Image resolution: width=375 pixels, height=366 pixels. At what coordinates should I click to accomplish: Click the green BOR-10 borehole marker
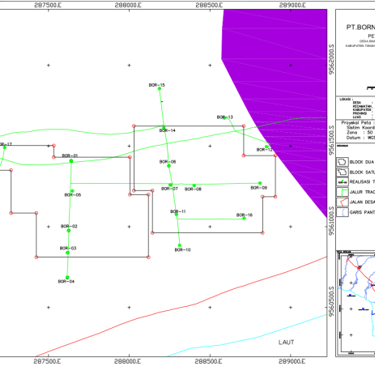(179, 245)
